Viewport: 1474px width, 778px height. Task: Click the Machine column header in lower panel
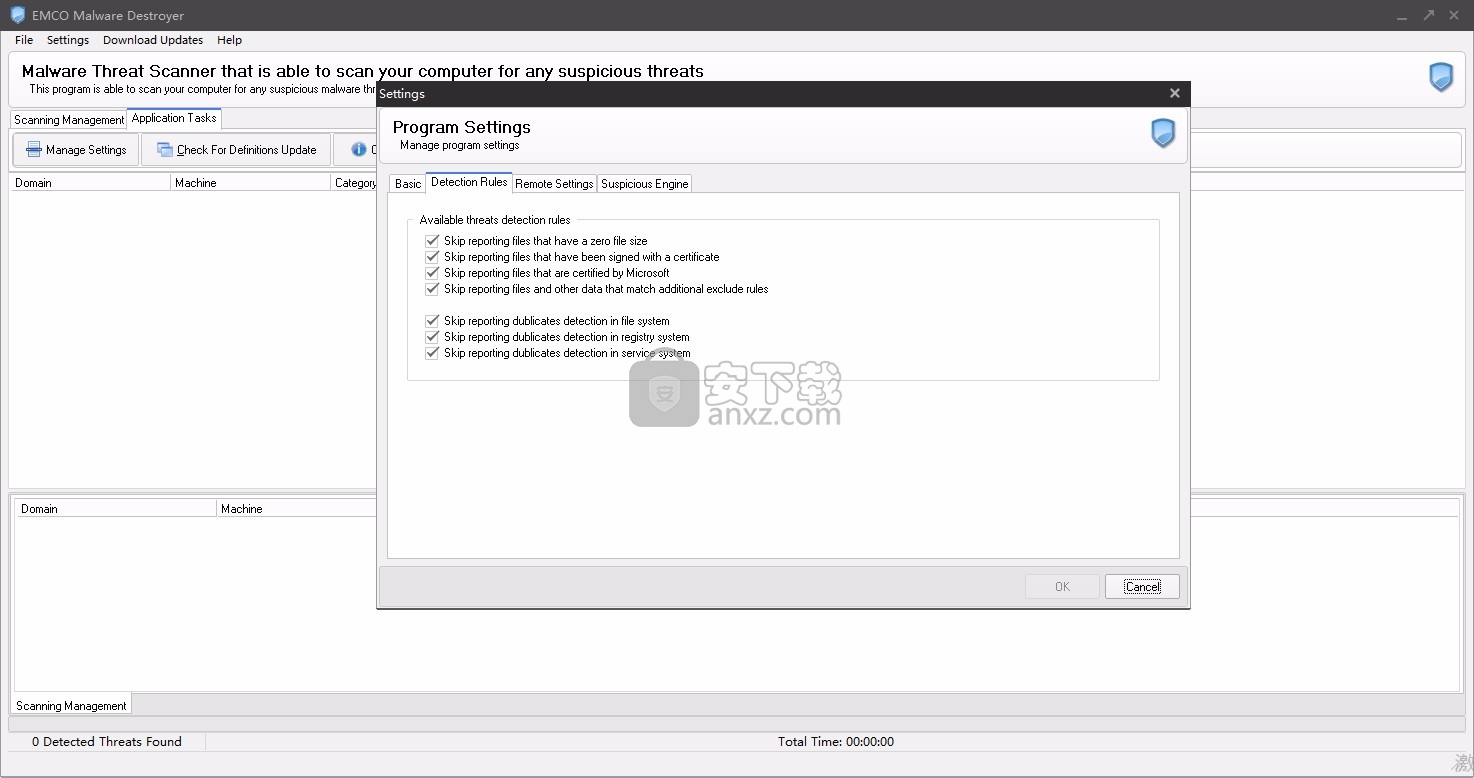(x=297, y=509)
